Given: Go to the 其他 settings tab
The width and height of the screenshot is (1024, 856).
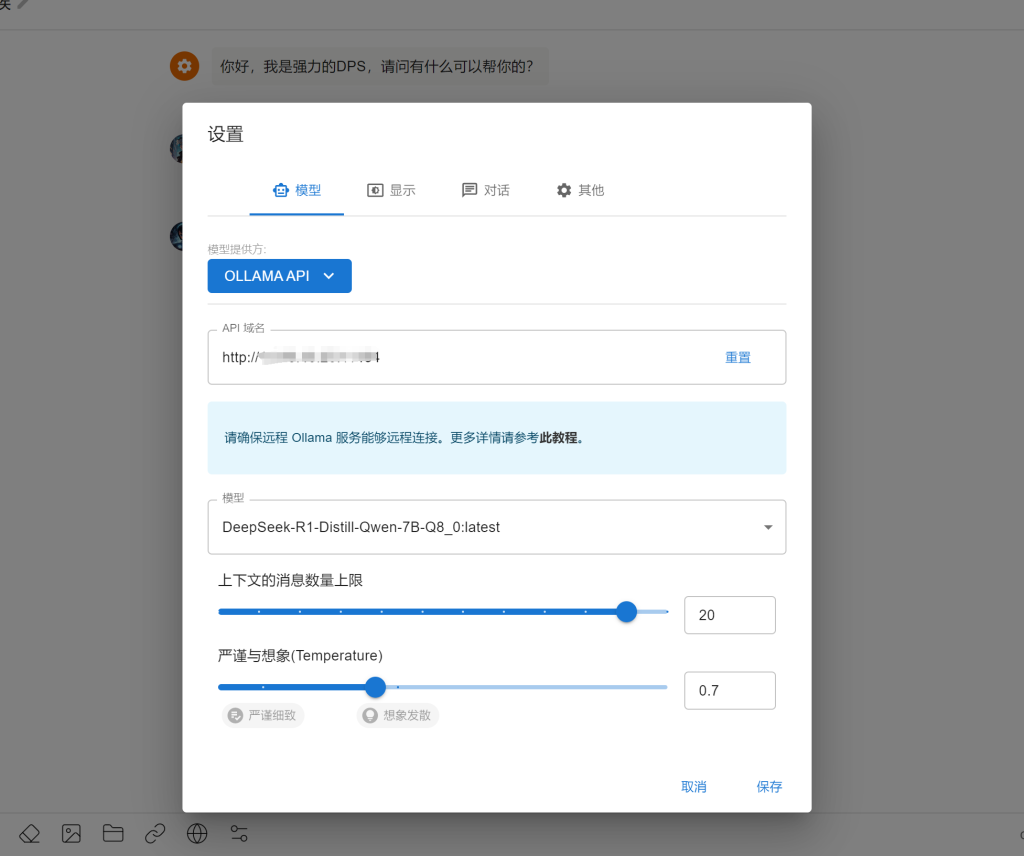Looking at the screenshot, I should [580, 190].
